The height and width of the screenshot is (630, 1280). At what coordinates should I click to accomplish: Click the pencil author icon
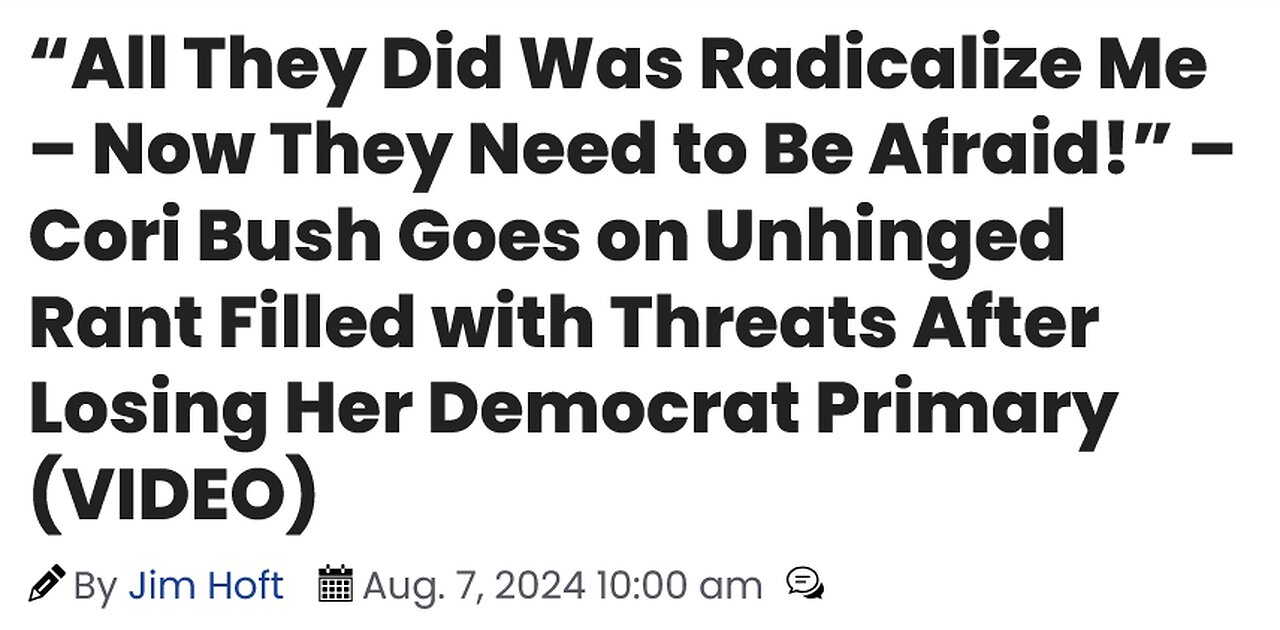[x=47, y=583]
